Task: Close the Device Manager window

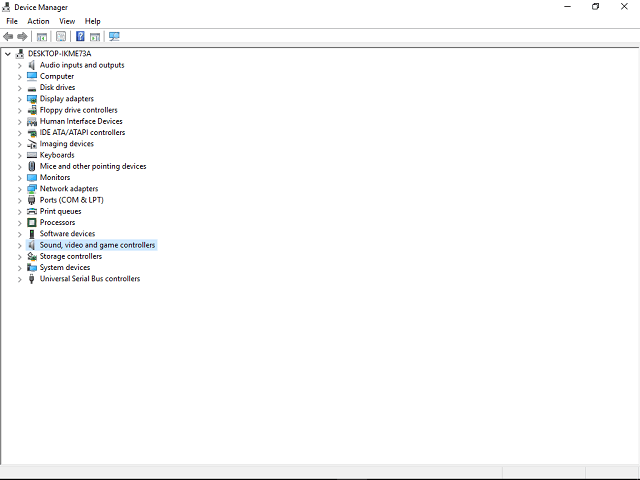Action: [x=624, y=7]
